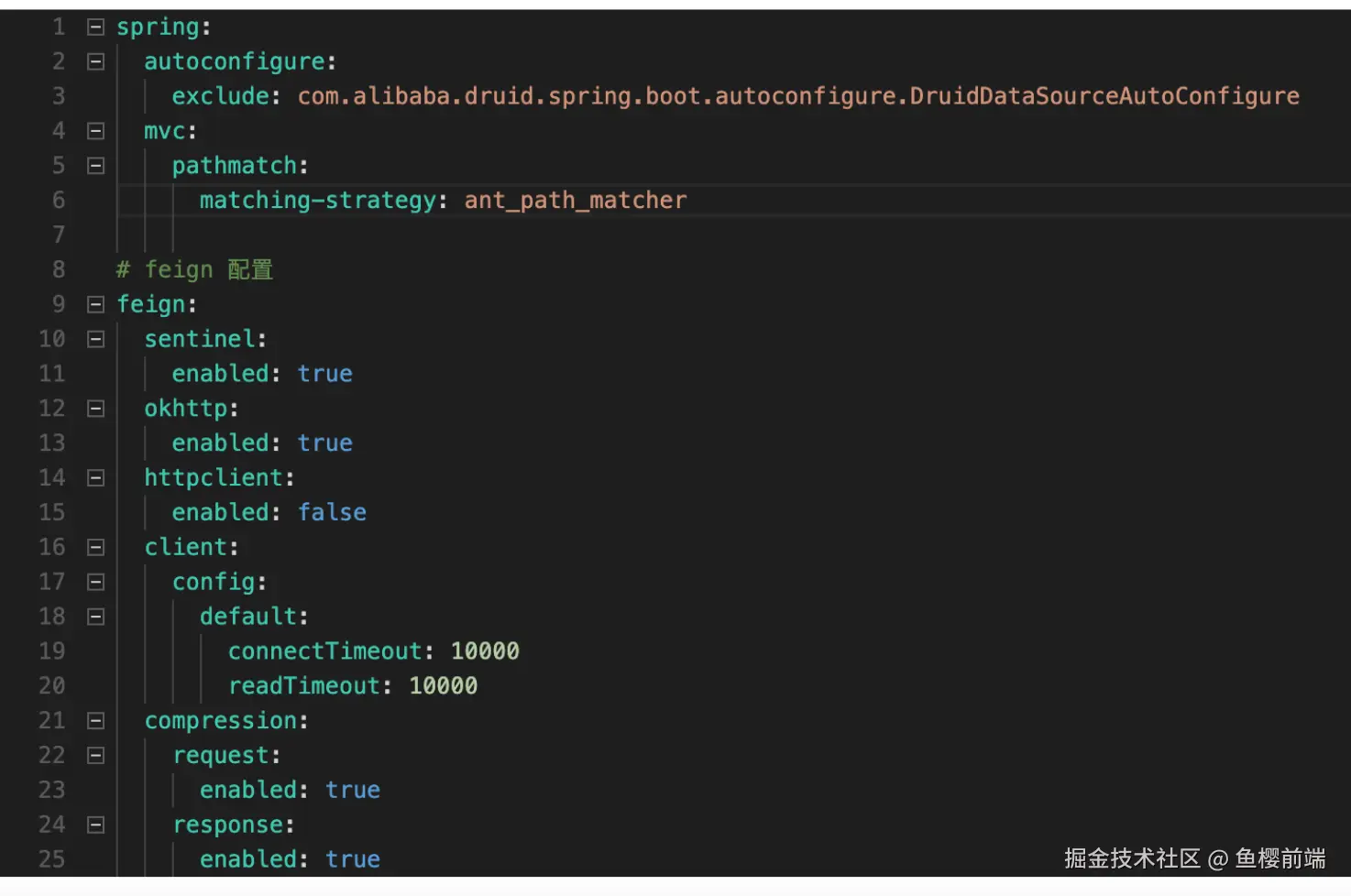Viewport: 1351px width, 896px height.
Task: Click line number 19 in the gutter
Action: [52, 651]
